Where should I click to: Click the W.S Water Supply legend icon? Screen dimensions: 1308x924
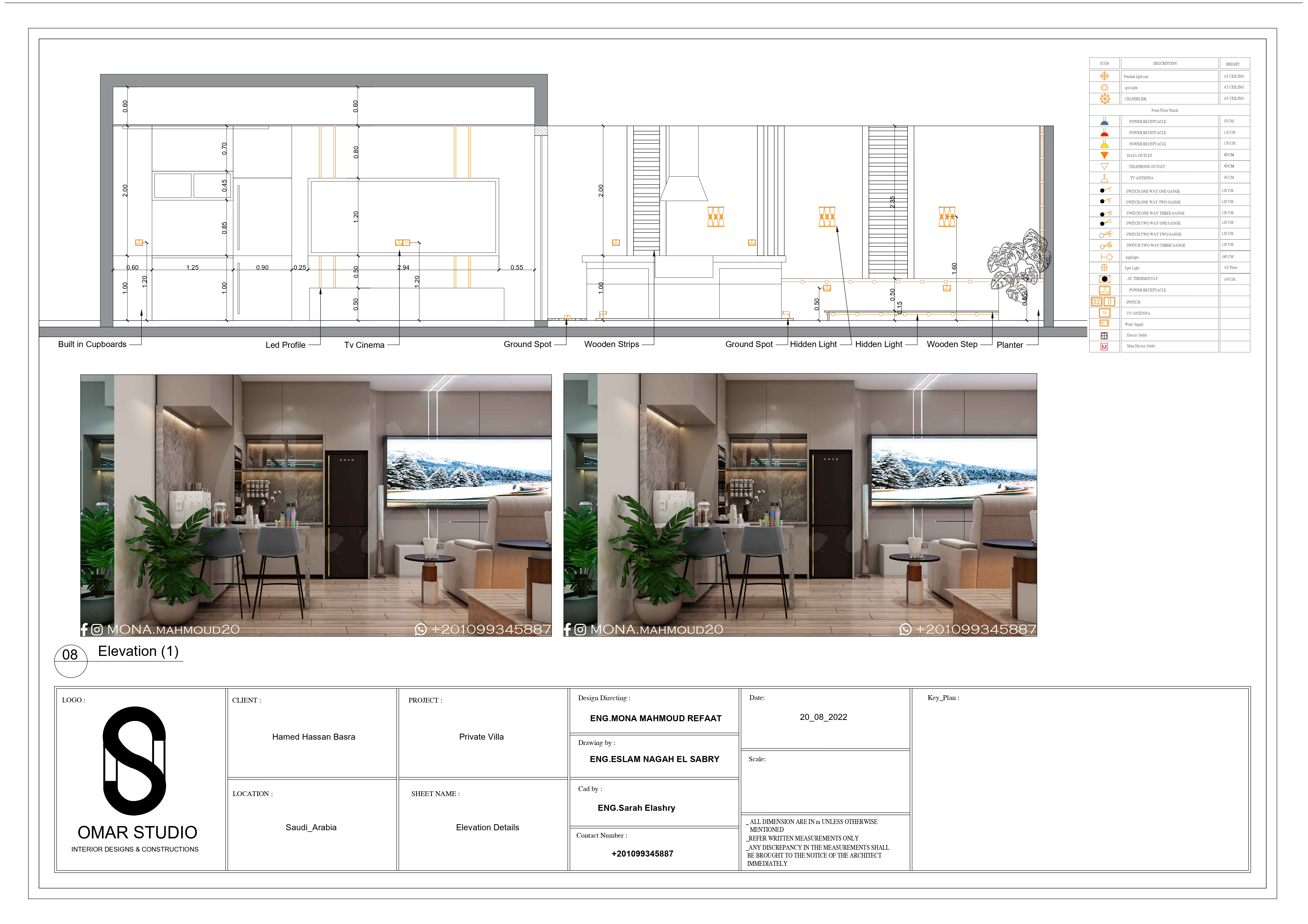[1104, 324]
